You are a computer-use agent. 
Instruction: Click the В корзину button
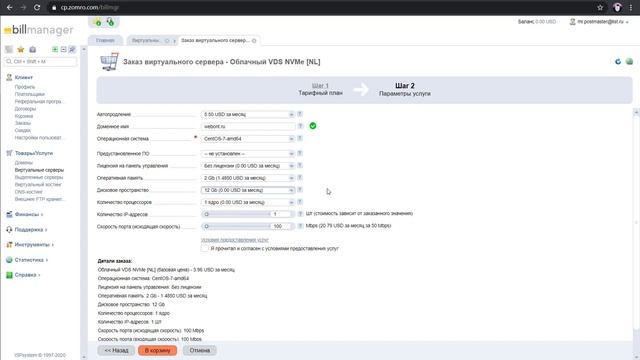point(158,350)
